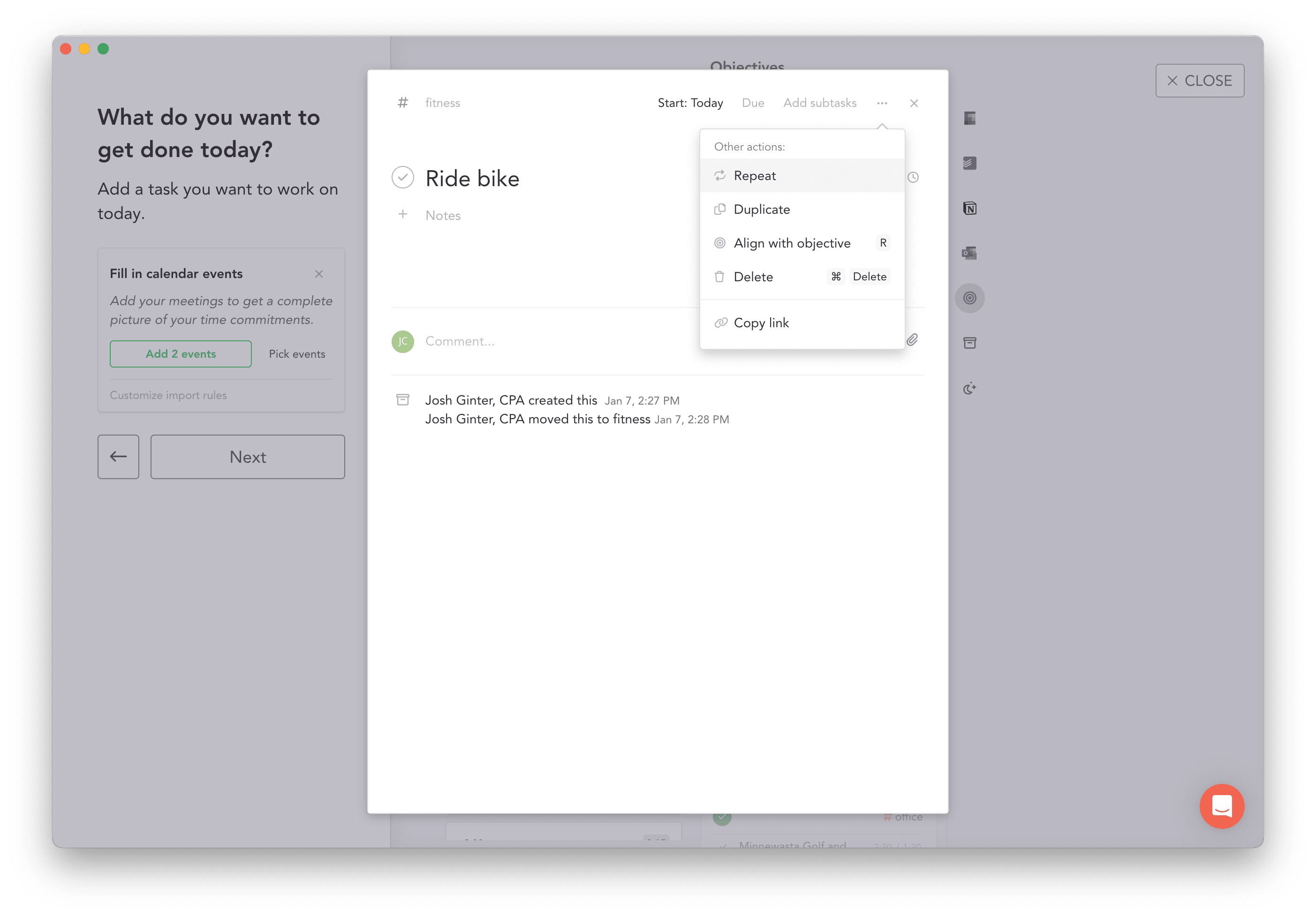
Task: Choose Copy link option
Action: click(802, 323)
